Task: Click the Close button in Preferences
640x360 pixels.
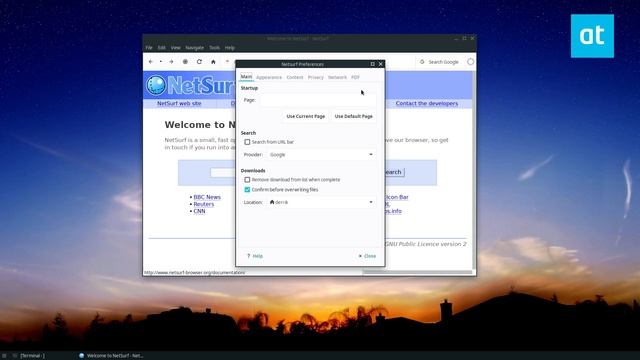Action: pos(367,256)
